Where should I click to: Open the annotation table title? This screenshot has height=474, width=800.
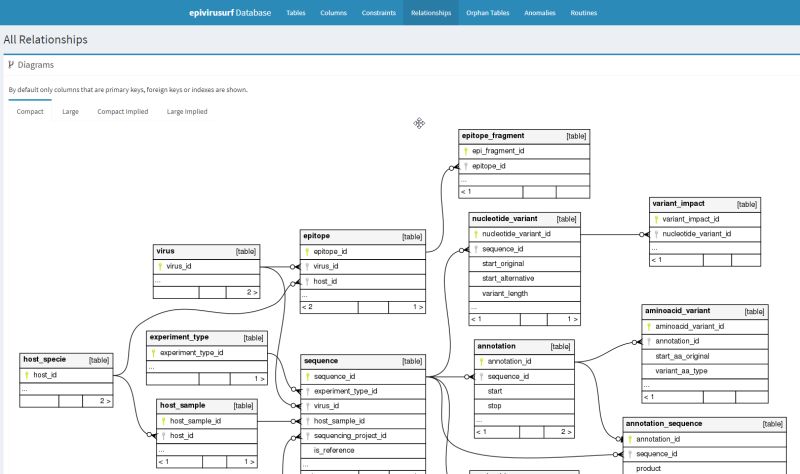tap(496, 346)
